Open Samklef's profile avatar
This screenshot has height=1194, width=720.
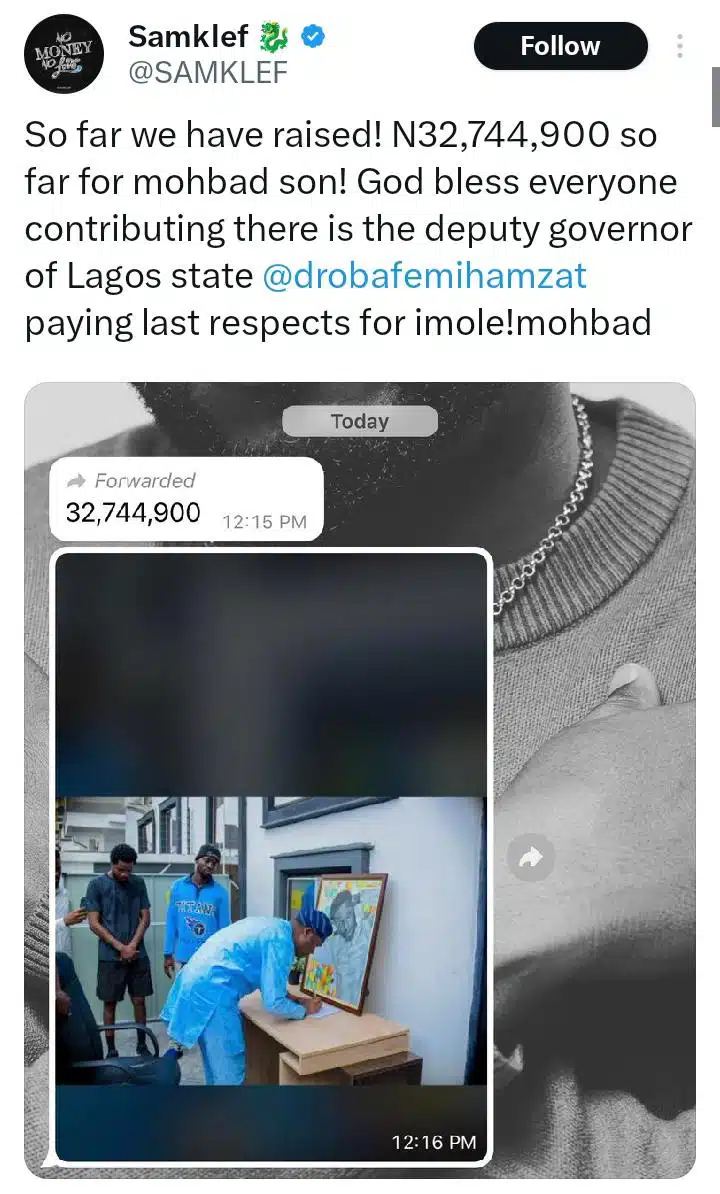pos(62,54)
